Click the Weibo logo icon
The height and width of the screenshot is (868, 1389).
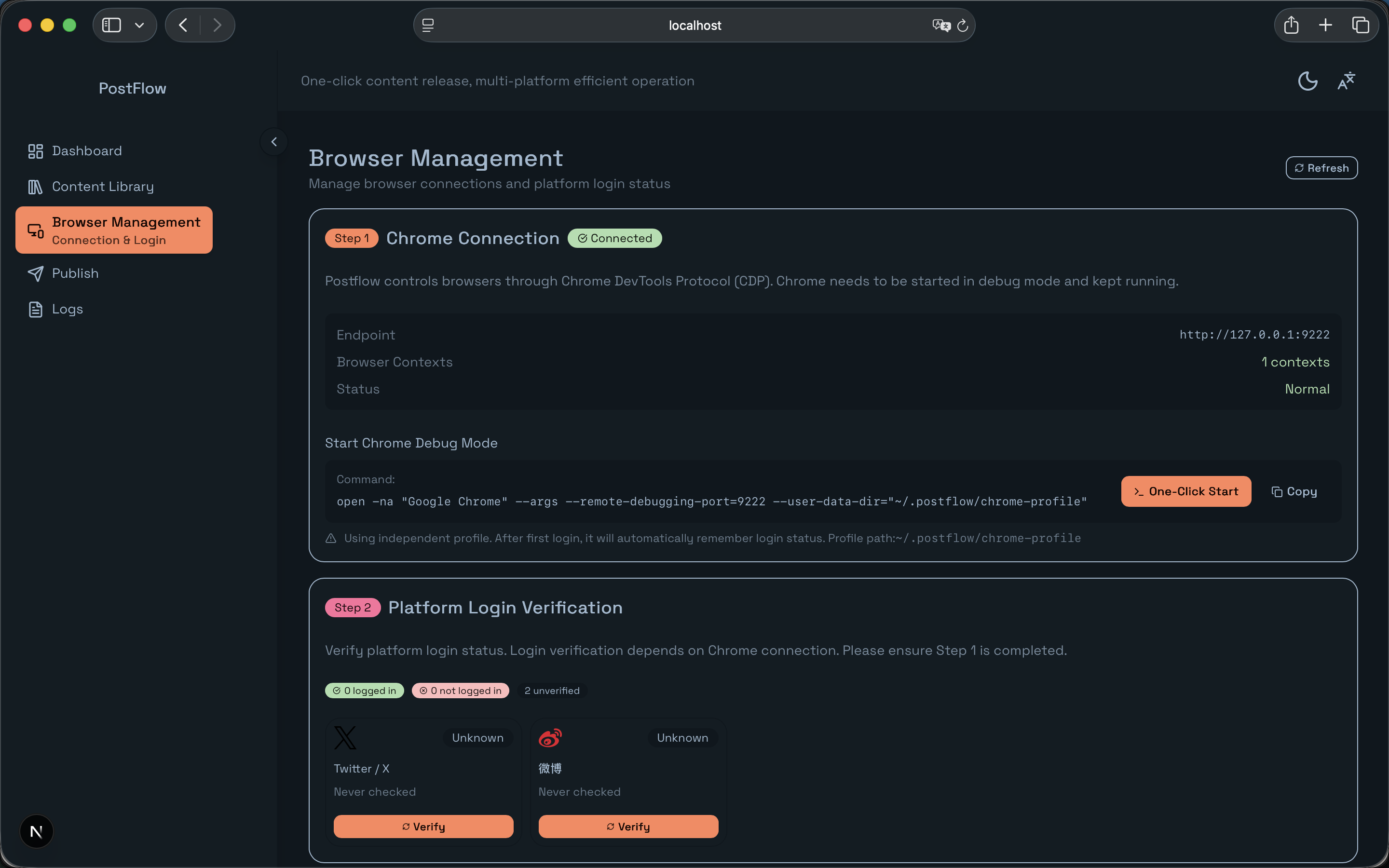[550, 738]
